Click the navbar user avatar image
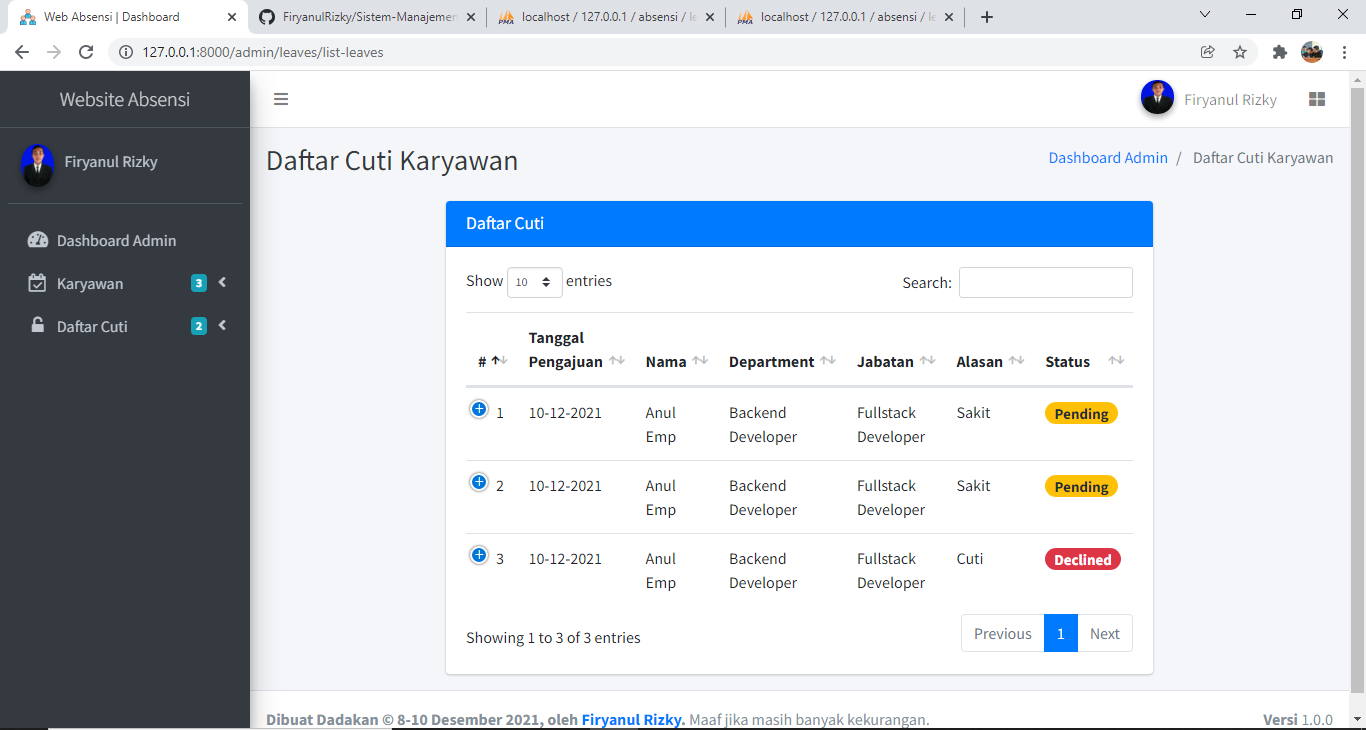 click(x=1157, y=98)
